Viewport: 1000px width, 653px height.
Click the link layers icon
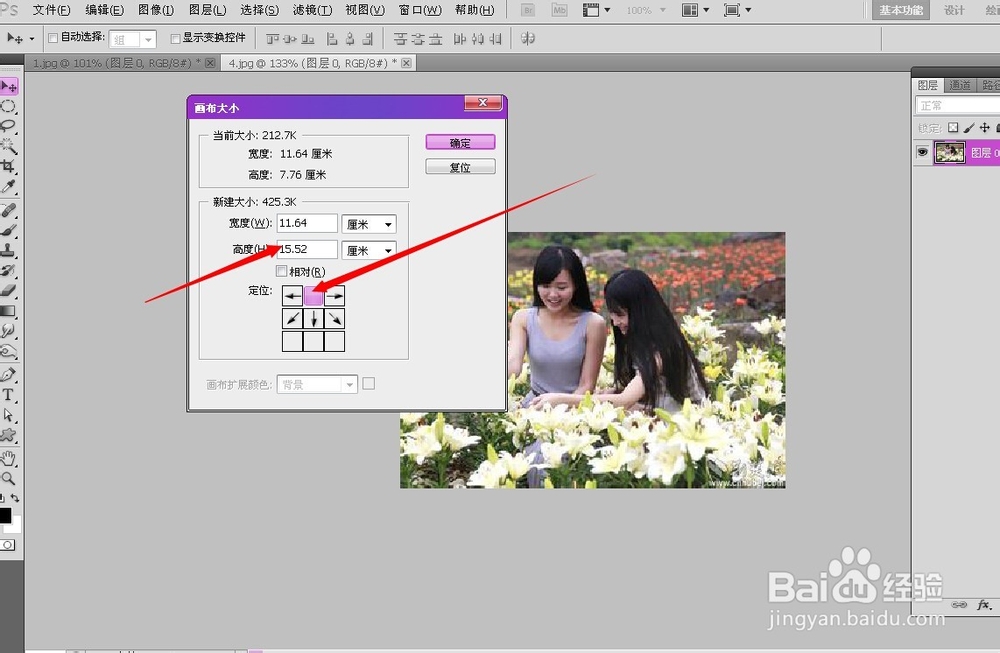tap(959, 605)
